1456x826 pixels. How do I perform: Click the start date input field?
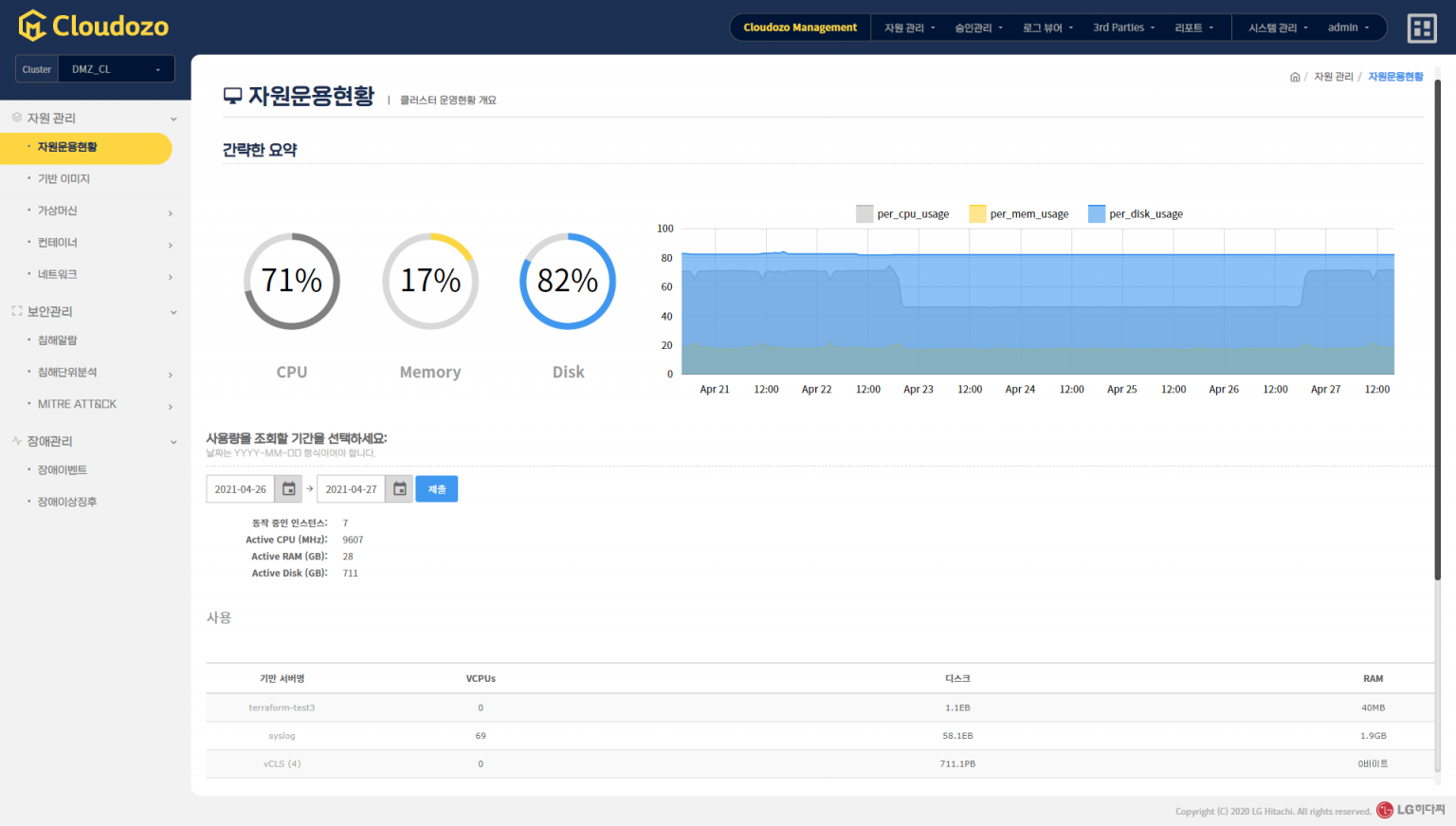click(x=241, y=489)
